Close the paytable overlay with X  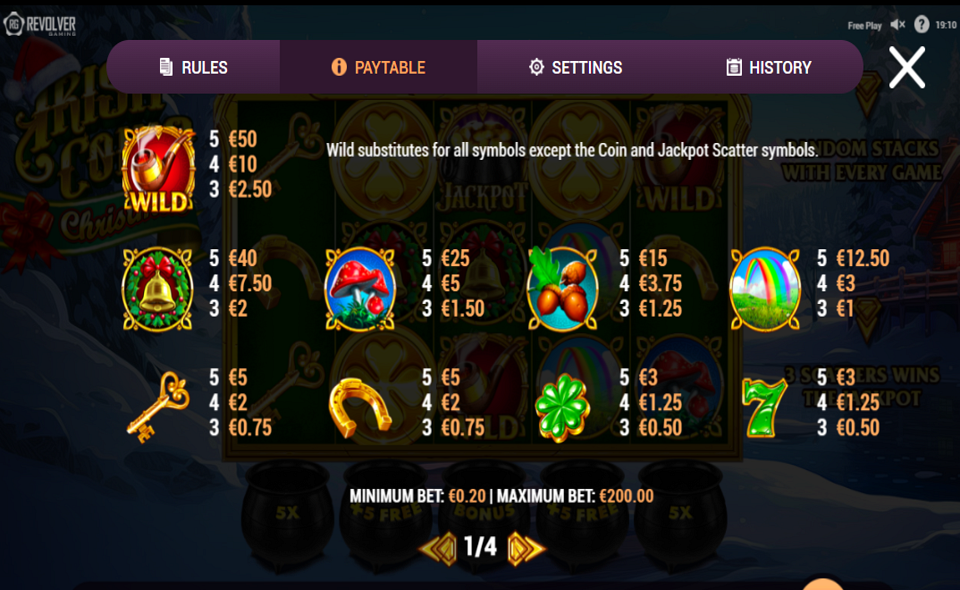(907, 67)
